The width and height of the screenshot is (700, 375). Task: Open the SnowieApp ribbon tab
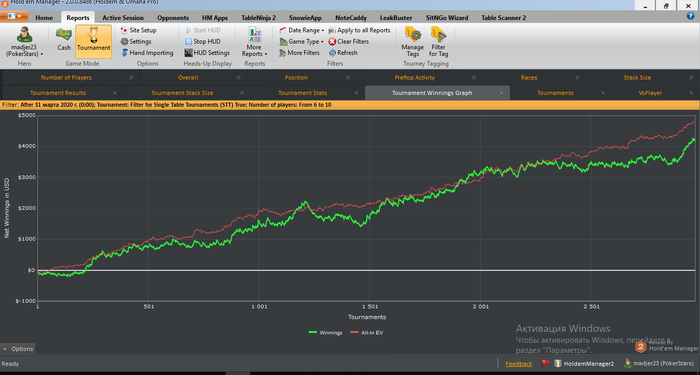tap(305, 18)
